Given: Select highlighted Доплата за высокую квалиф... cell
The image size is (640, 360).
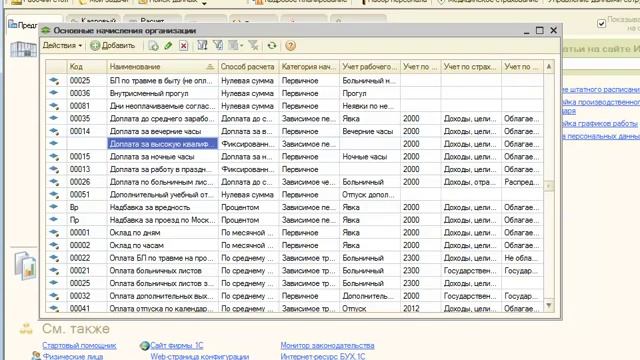Looking at the screenshot, I should click(162, 144).
